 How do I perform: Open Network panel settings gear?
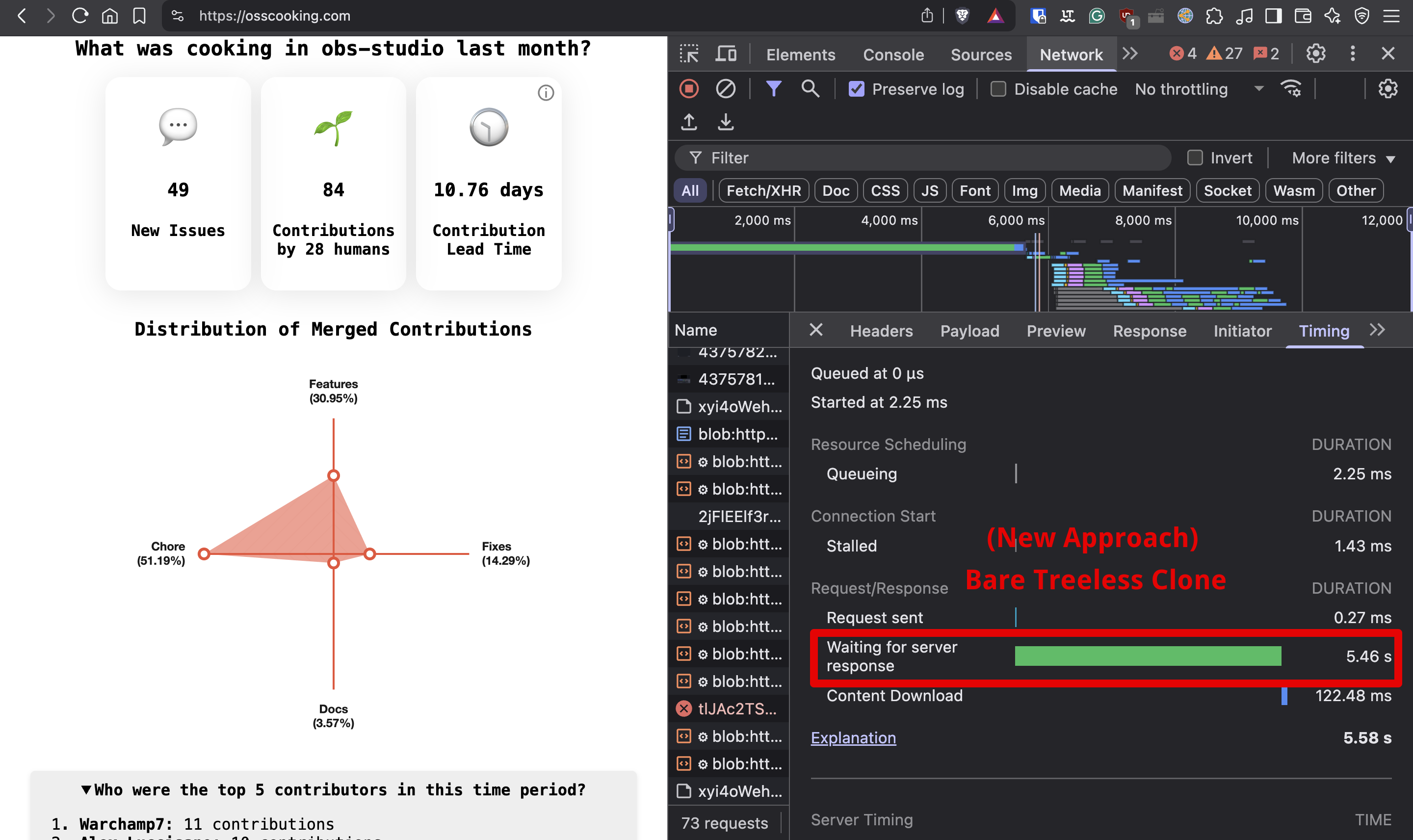[x=1387, y=89]
